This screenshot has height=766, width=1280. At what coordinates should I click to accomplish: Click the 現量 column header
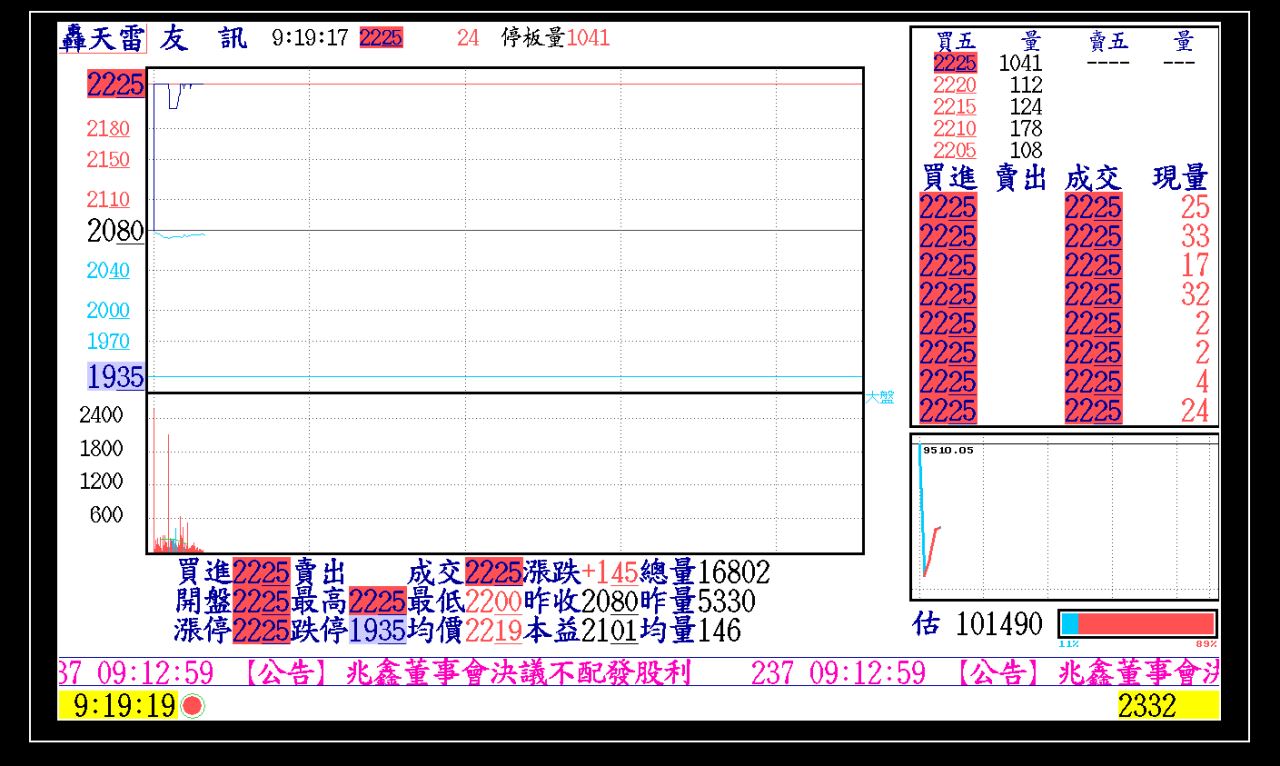click(1180, 178)
